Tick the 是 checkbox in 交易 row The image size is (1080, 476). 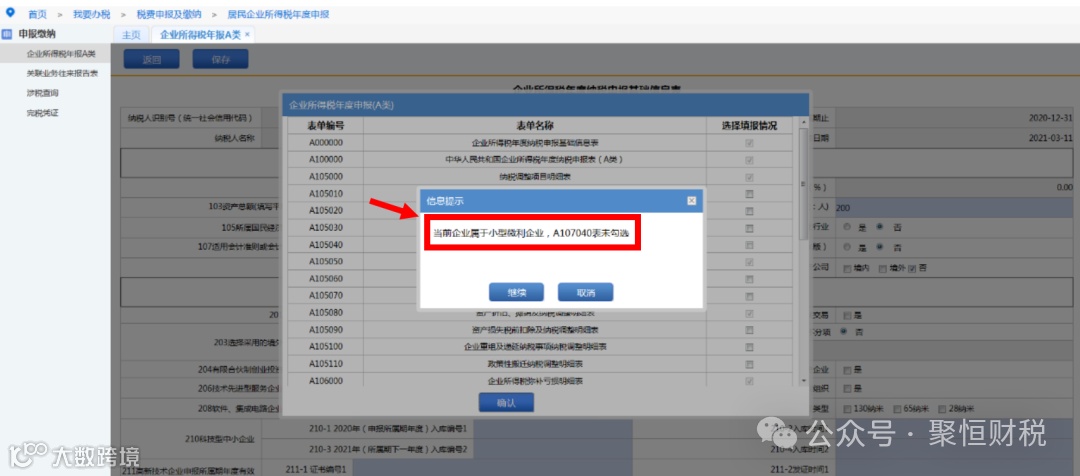coord(847,315)
